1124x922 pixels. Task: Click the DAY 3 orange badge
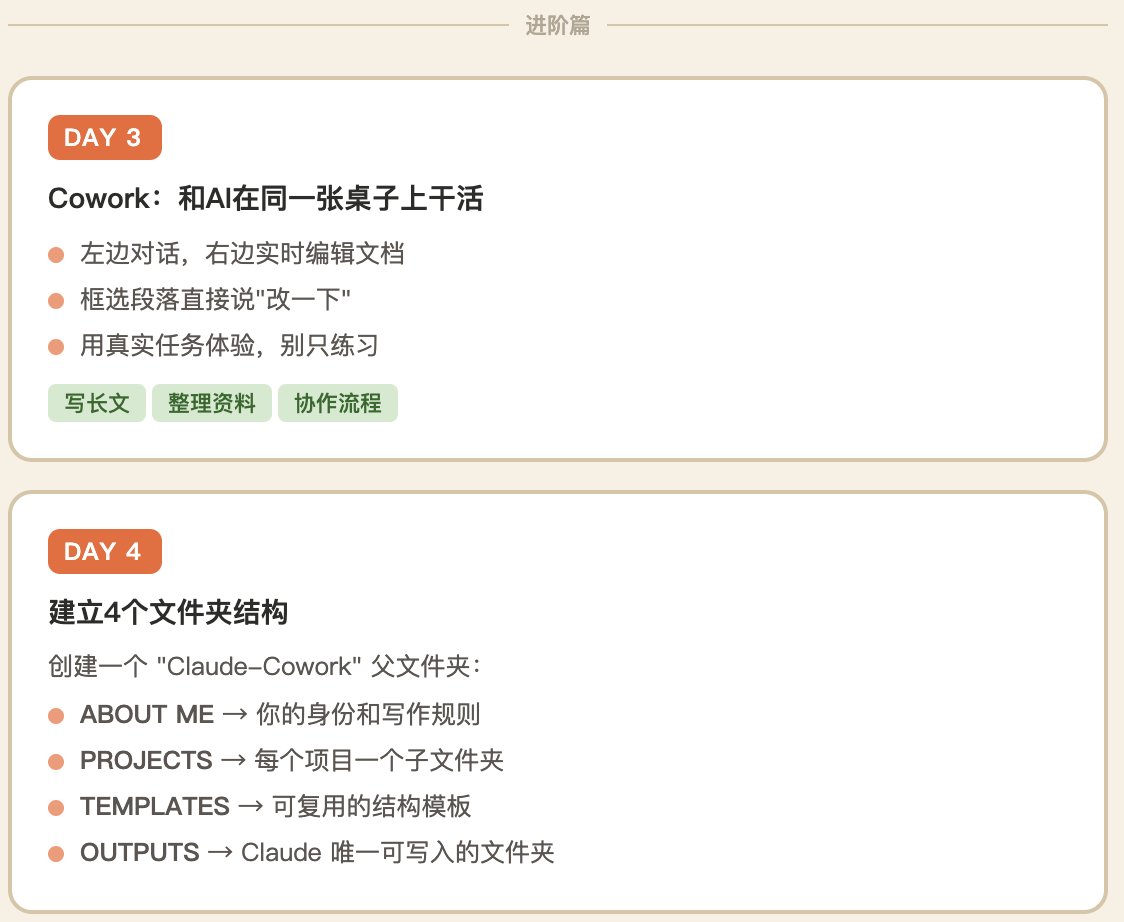(104, 138)
